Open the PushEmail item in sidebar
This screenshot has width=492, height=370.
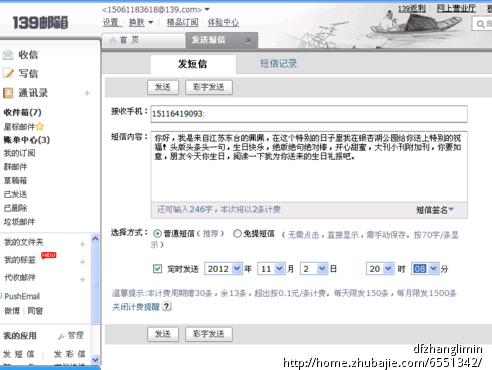coord(22,296)
